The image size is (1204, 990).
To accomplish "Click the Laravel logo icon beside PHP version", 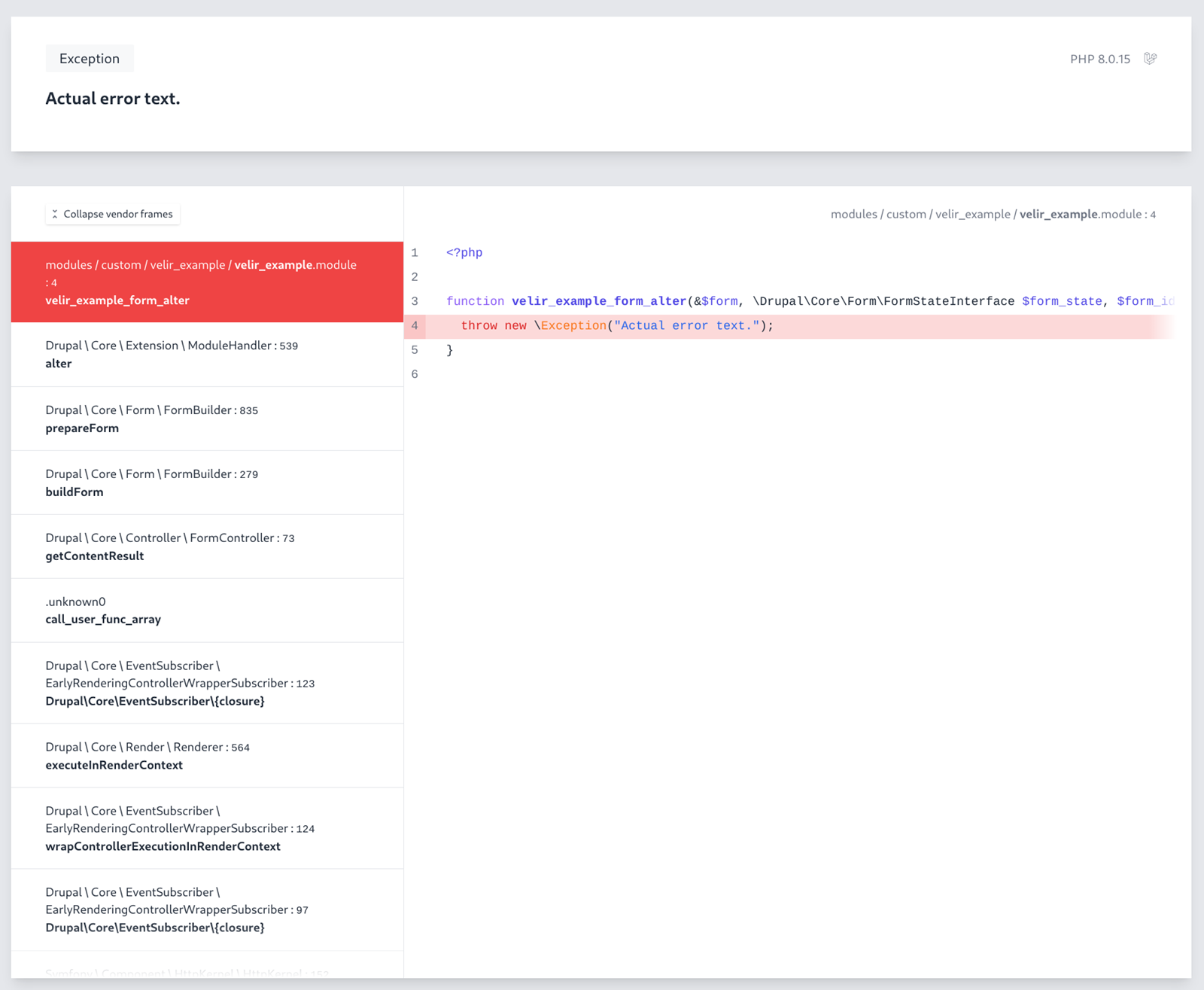I will pos(1151,58).
